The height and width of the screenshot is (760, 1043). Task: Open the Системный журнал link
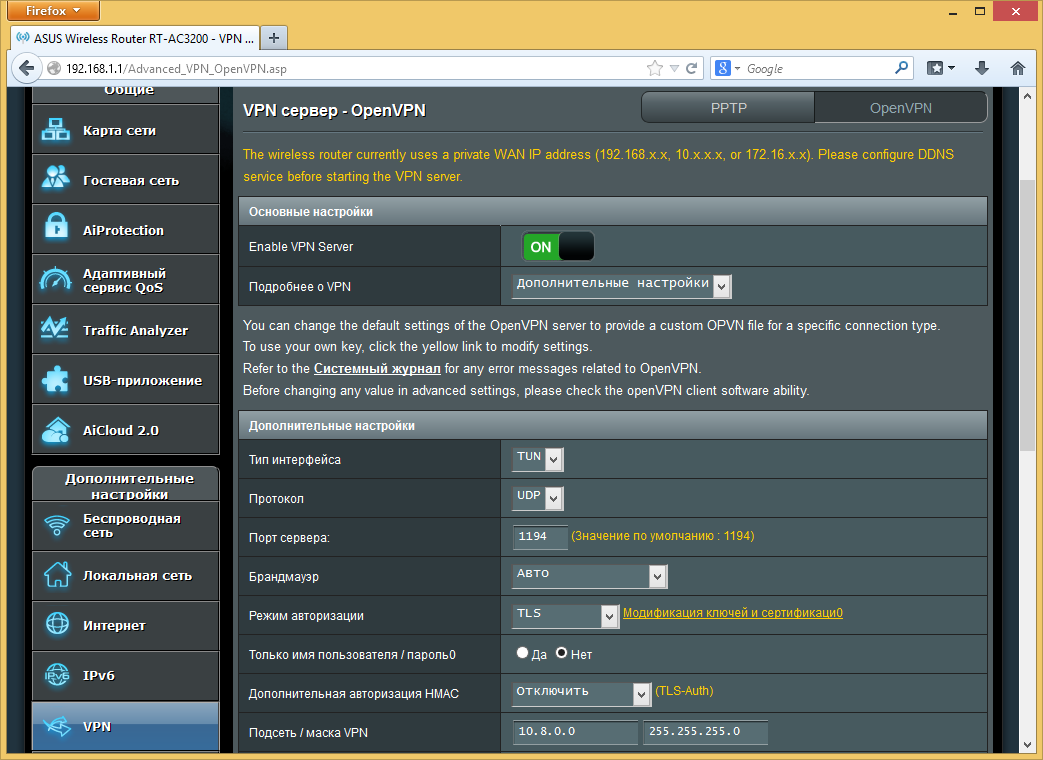377,368
